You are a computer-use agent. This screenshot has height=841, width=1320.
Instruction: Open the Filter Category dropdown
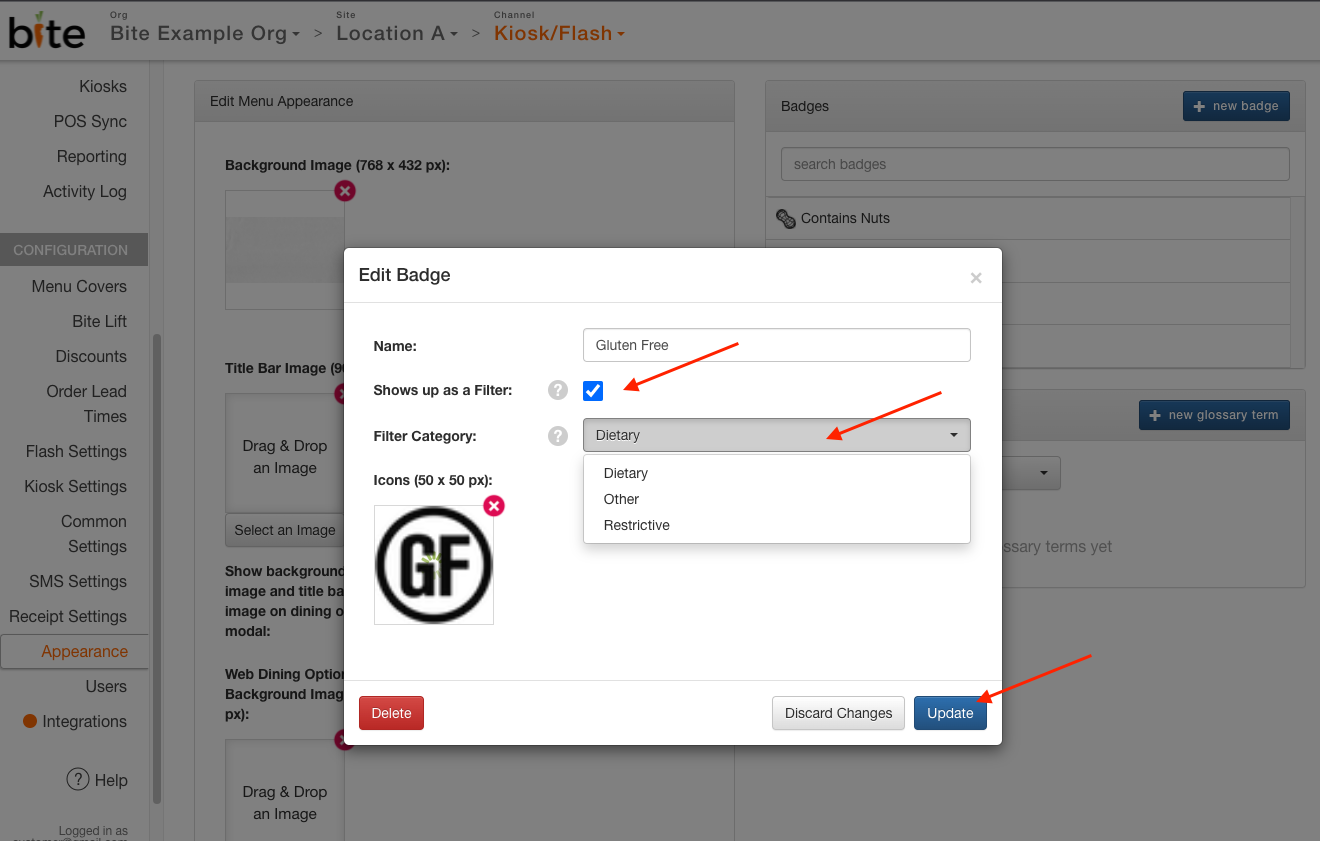[777, 435]
